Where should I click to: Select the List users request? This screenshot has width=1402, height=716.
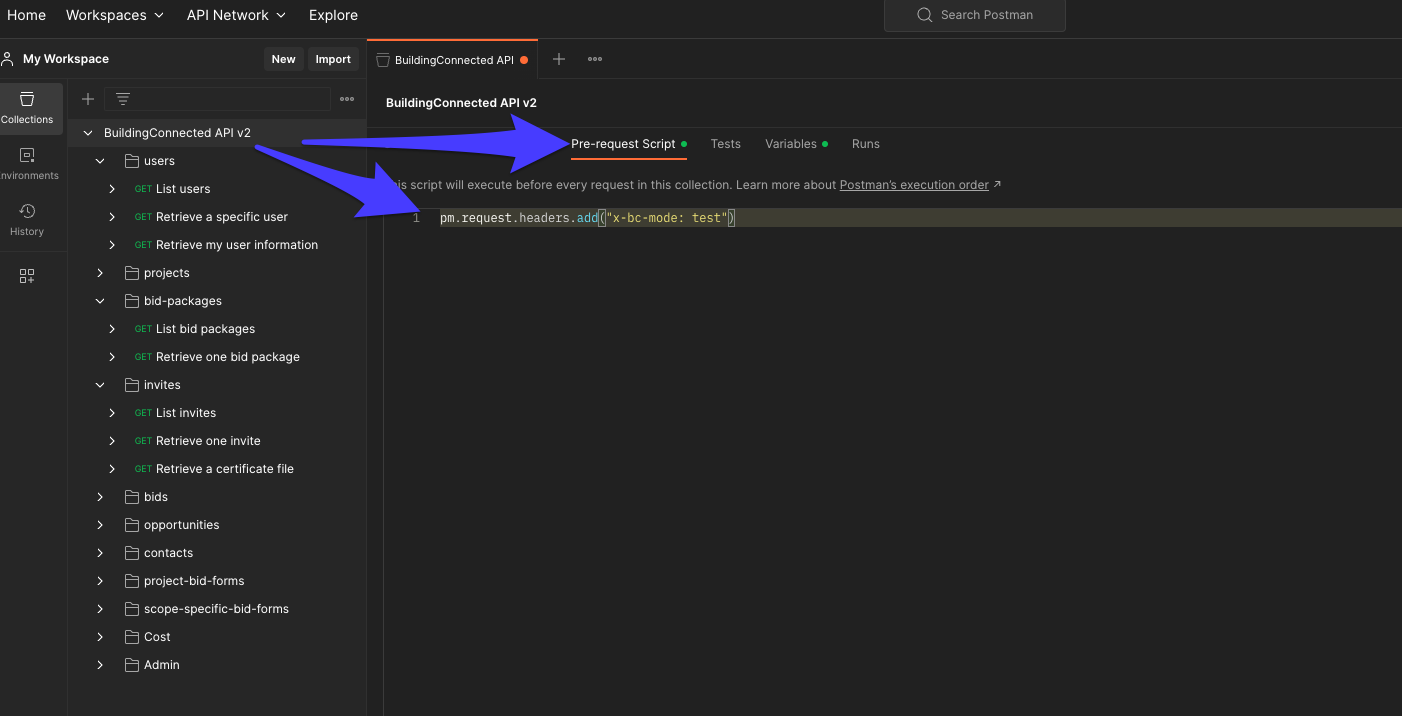coord(183,188)
